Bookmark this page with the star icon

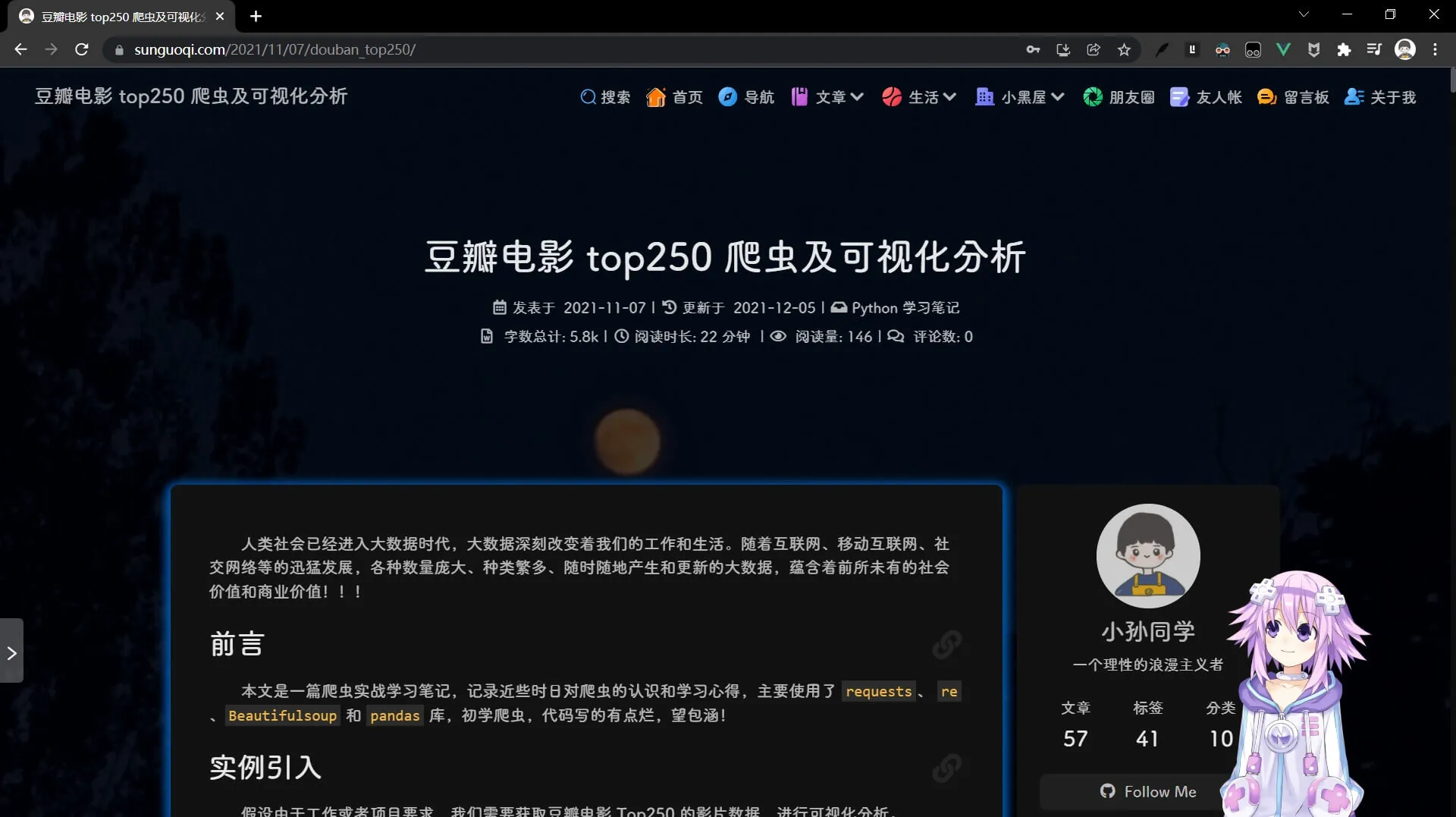(1124, 50)
